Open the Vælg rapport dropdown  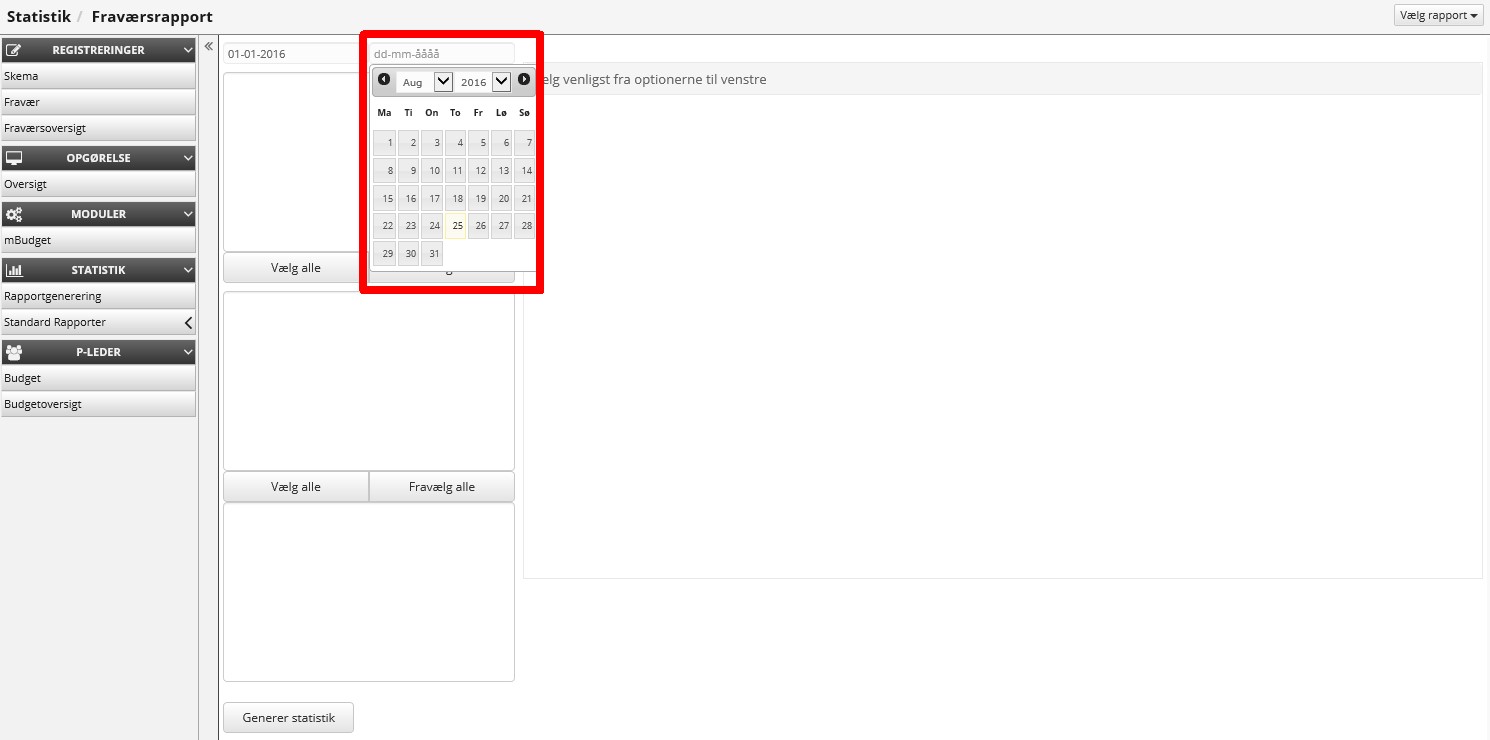pos(1438,15)
